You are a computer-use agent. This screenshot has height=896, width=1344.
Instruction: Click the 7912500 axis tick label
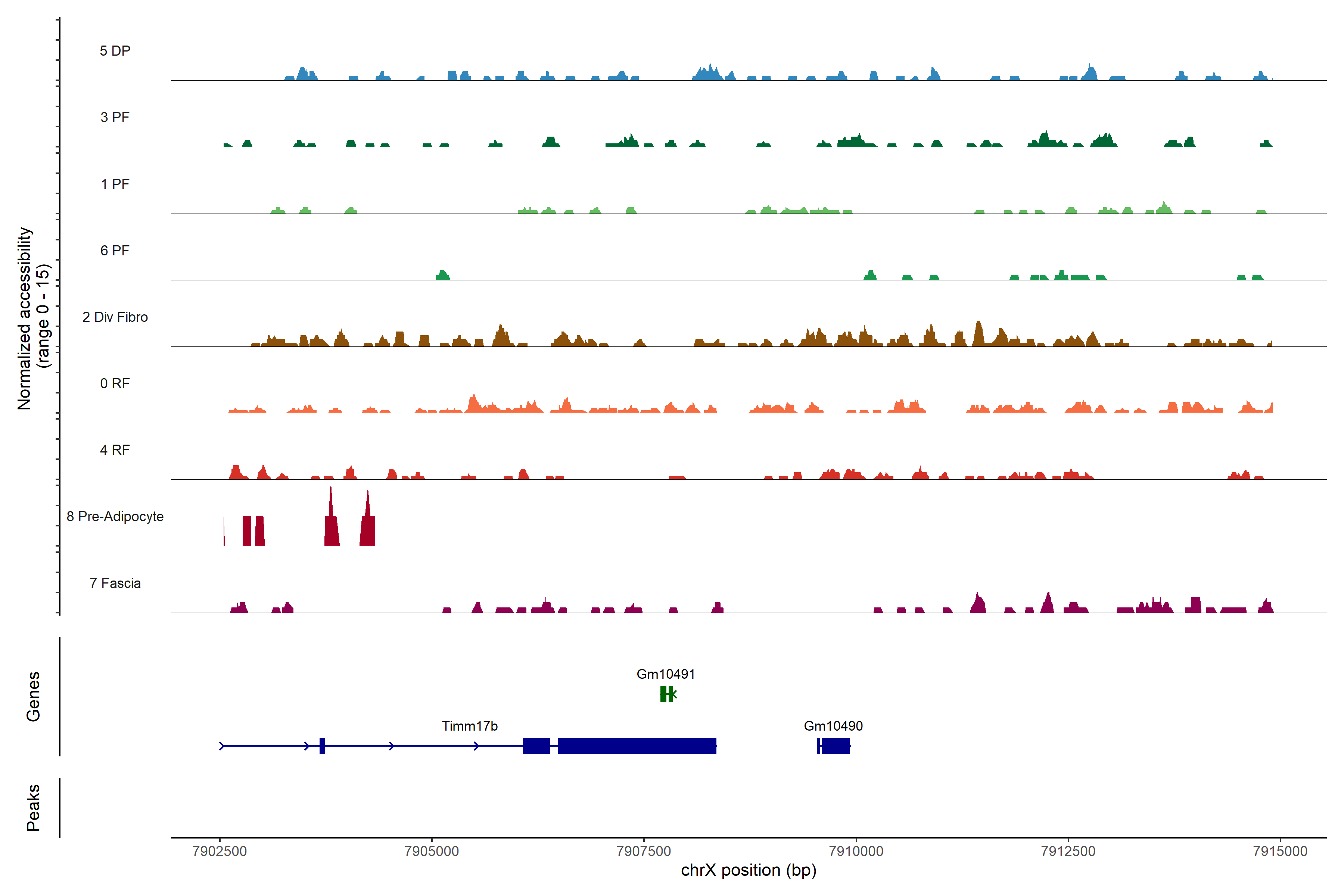[x=1067, y=851]
